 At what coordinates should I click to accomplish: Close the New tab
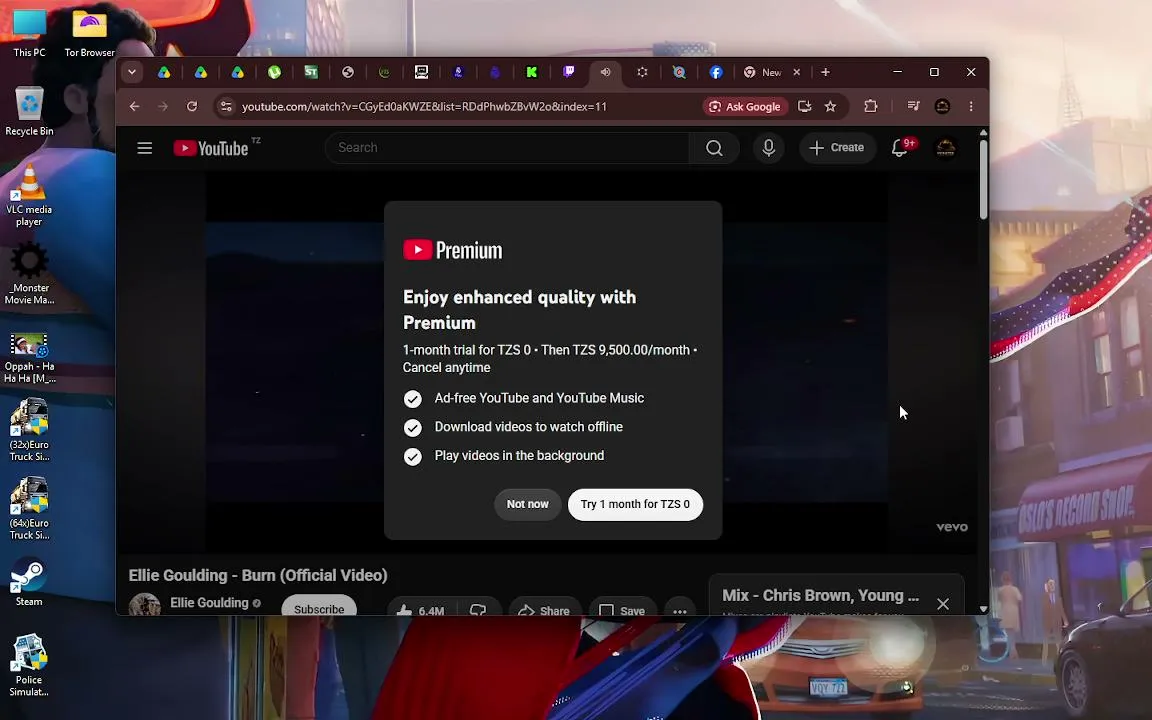796,72
